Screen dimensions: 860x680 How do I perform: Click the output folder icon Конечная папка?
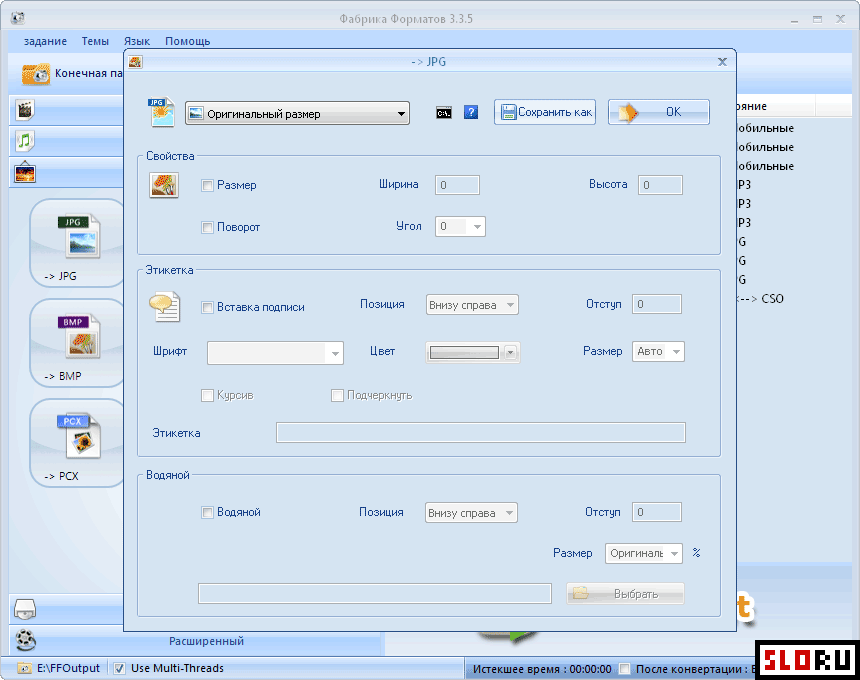click(36, 74)
